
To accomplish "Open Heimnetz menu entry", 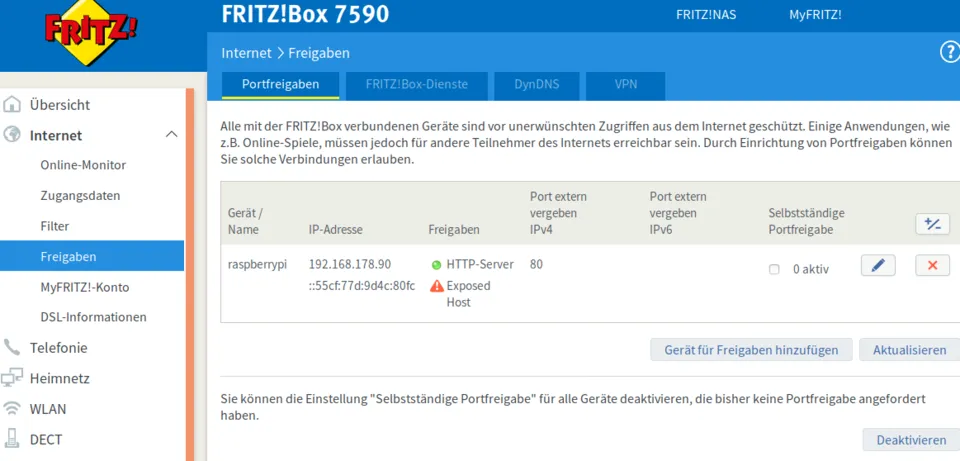I will pyautogui.click(x=59, y=378).
